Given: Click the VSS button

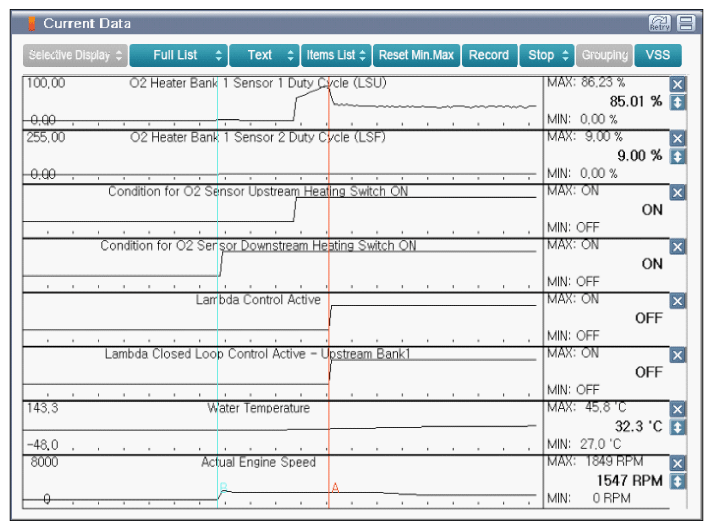Looking at the screenshot, I should point(658,55).
